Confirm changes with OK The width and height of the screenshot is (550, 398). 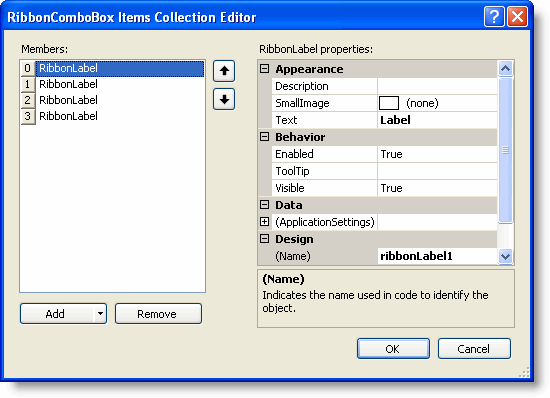pyautogui.click(x=393, y=349)
